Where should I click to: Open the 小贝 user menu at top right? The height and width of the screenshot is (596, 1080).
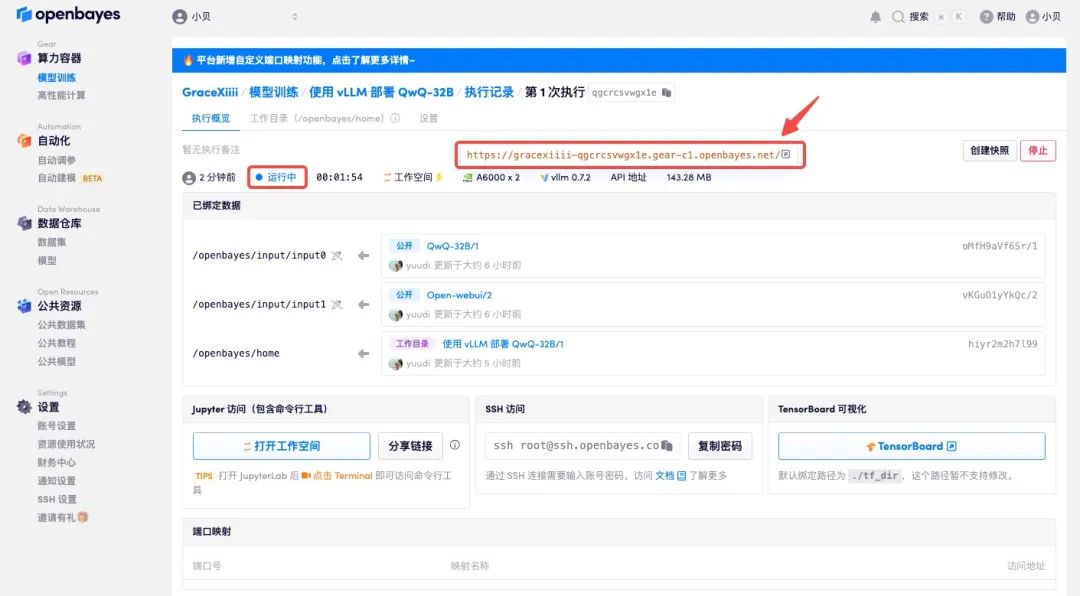pos(1043,17)
